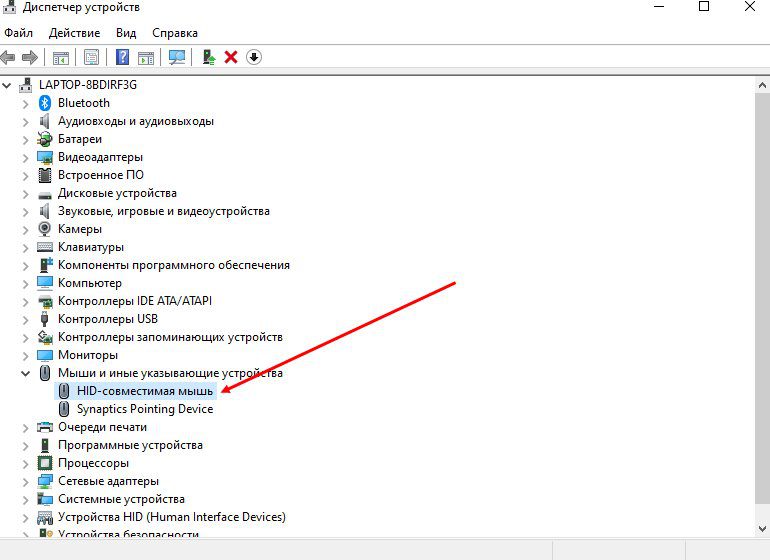The image size is (770, 560).
Task: Select Устройства HID (Human Interface Devices) label
Action: click(x=171, y=517)
